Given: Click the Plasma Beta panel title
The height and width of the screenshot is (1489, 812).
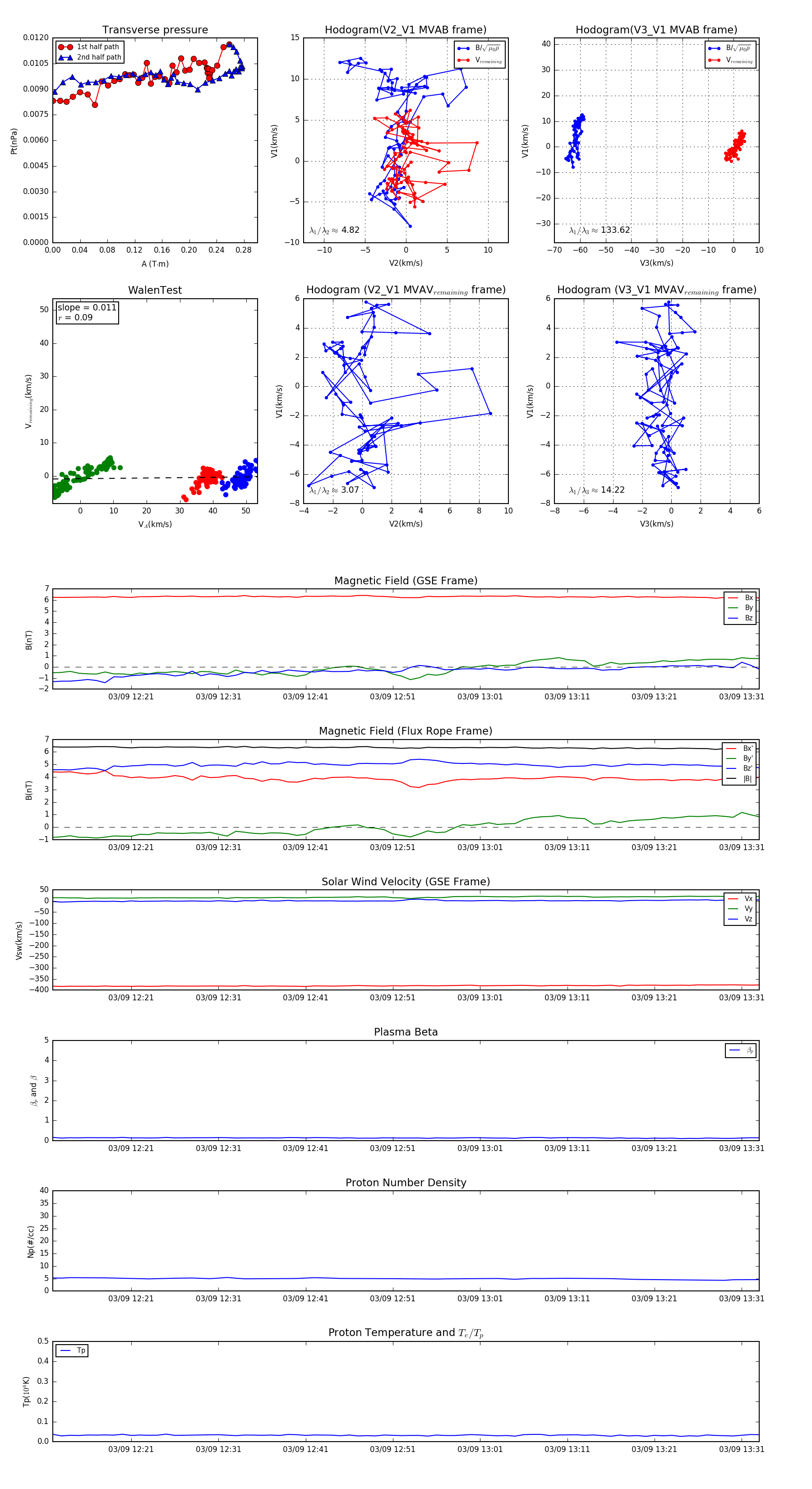Looking at the screenshot, I should click(406, 1032).
